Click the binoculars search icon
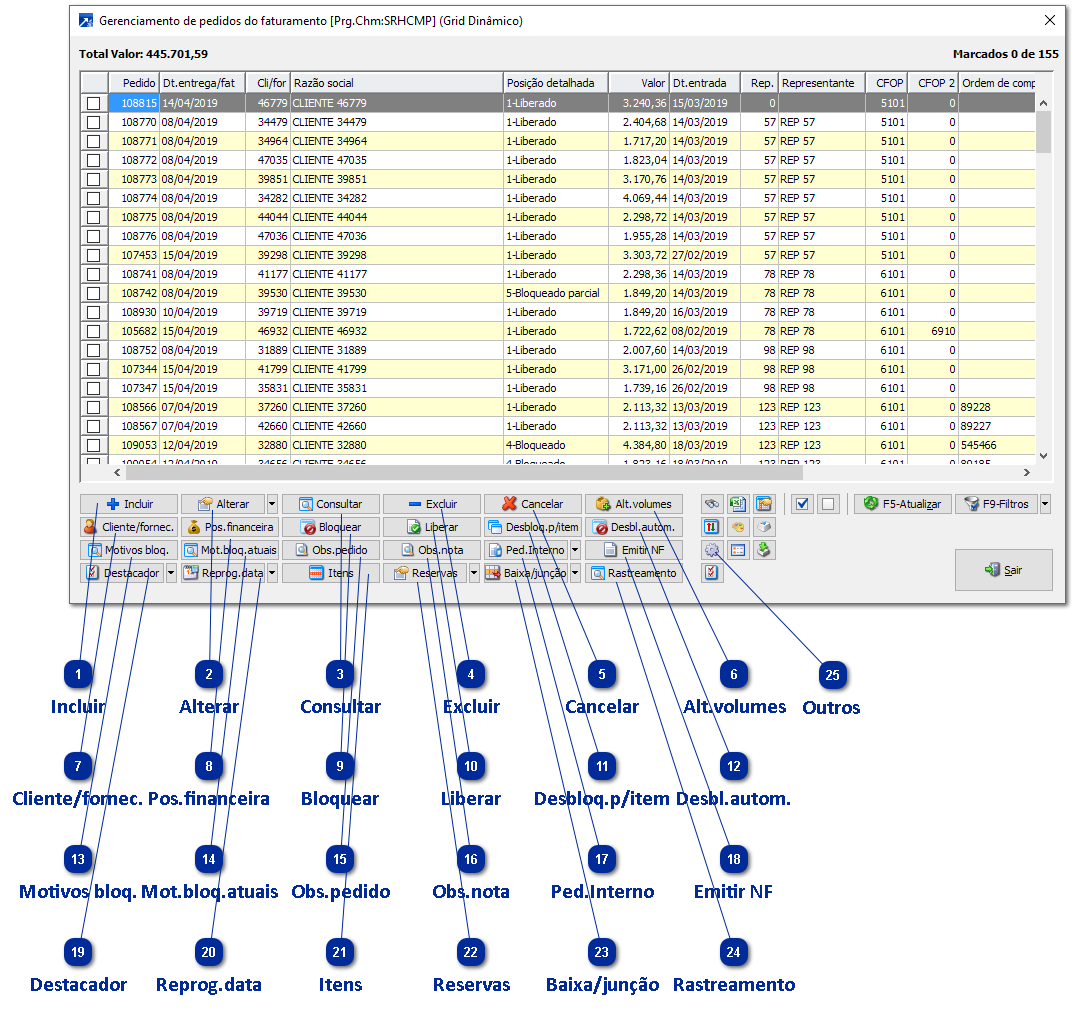1089x1013 pixels. pyautogui.click(x=712, y=504)
